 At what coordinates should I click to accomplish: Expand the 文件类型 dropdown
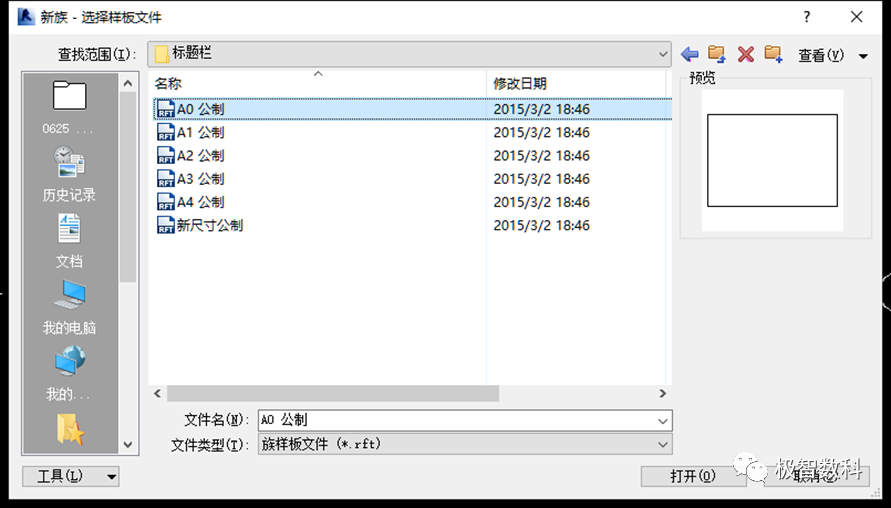tap(663, 444)
